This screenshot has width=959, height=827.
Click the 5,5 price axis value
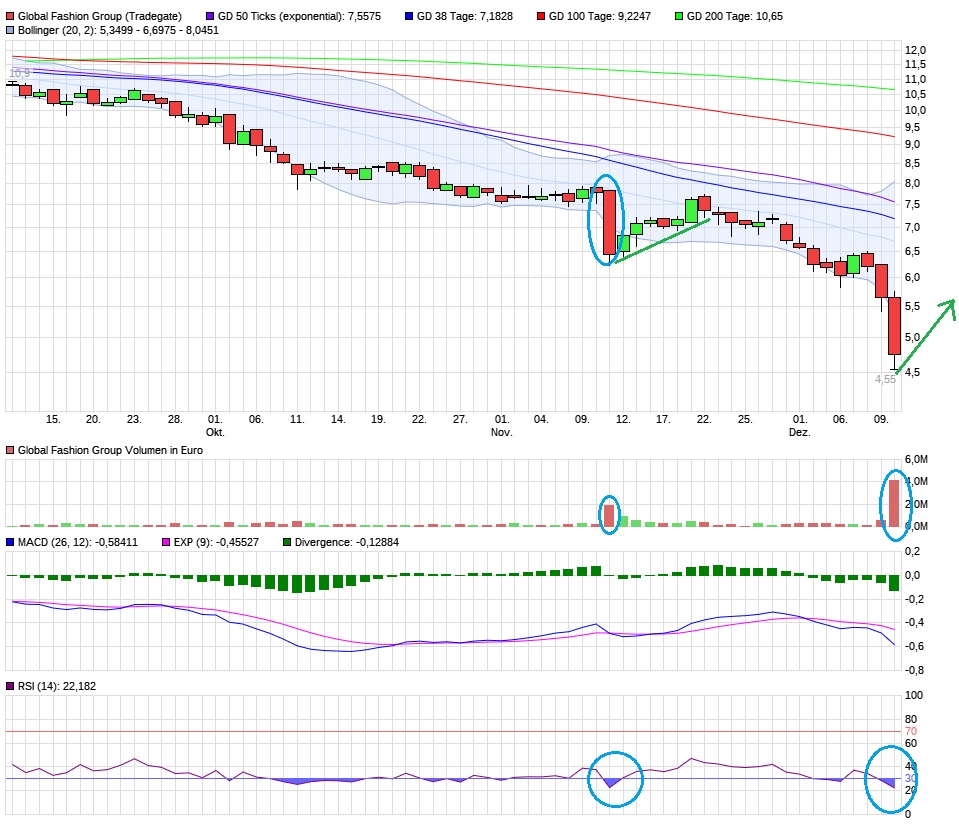912,306
